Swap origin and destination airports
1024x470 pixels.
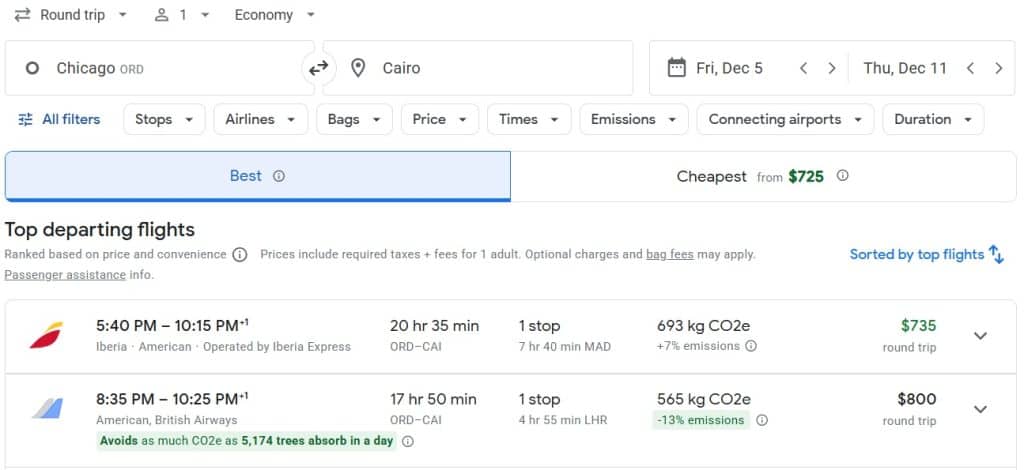(319, 68)
